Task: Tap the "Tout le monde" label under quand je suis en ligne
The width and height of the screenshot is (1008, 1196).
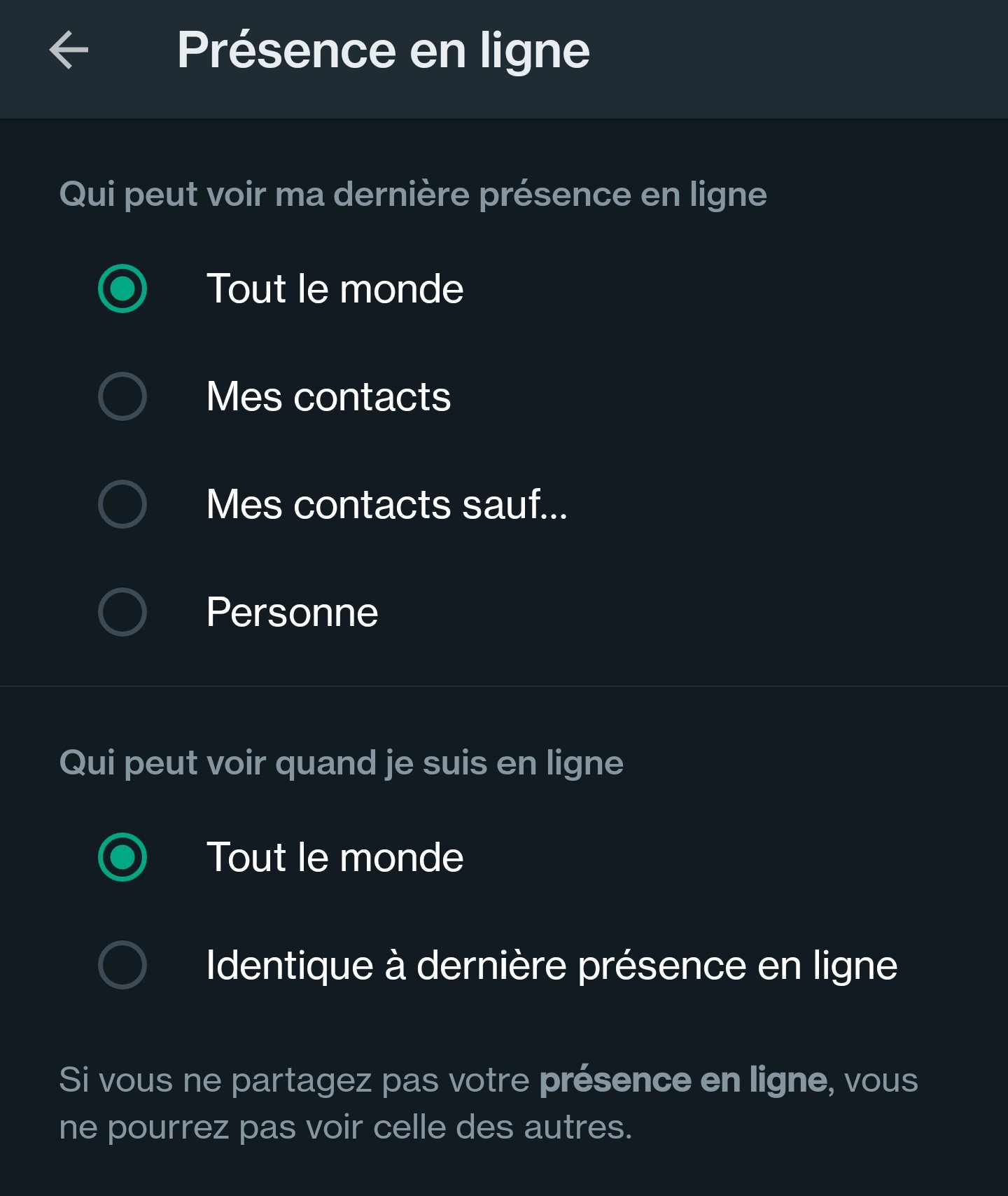Action: (335, 857)
